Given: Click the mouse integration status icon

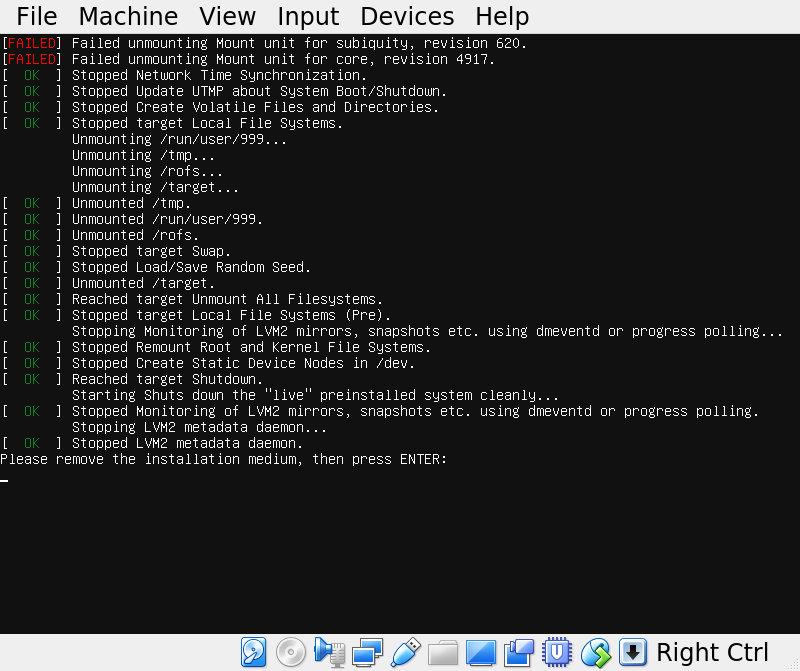Looking at the screenshot, I should [x=595, y=653].
